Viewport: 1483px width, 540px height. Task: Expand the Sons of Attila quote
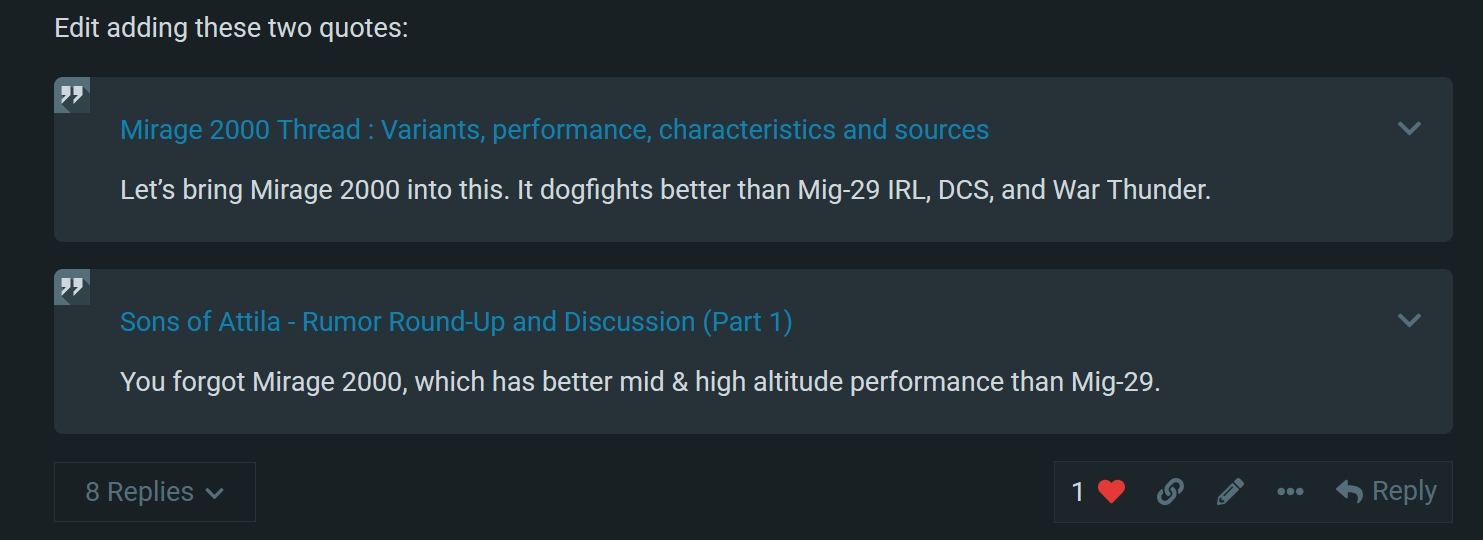point(1409,320)
